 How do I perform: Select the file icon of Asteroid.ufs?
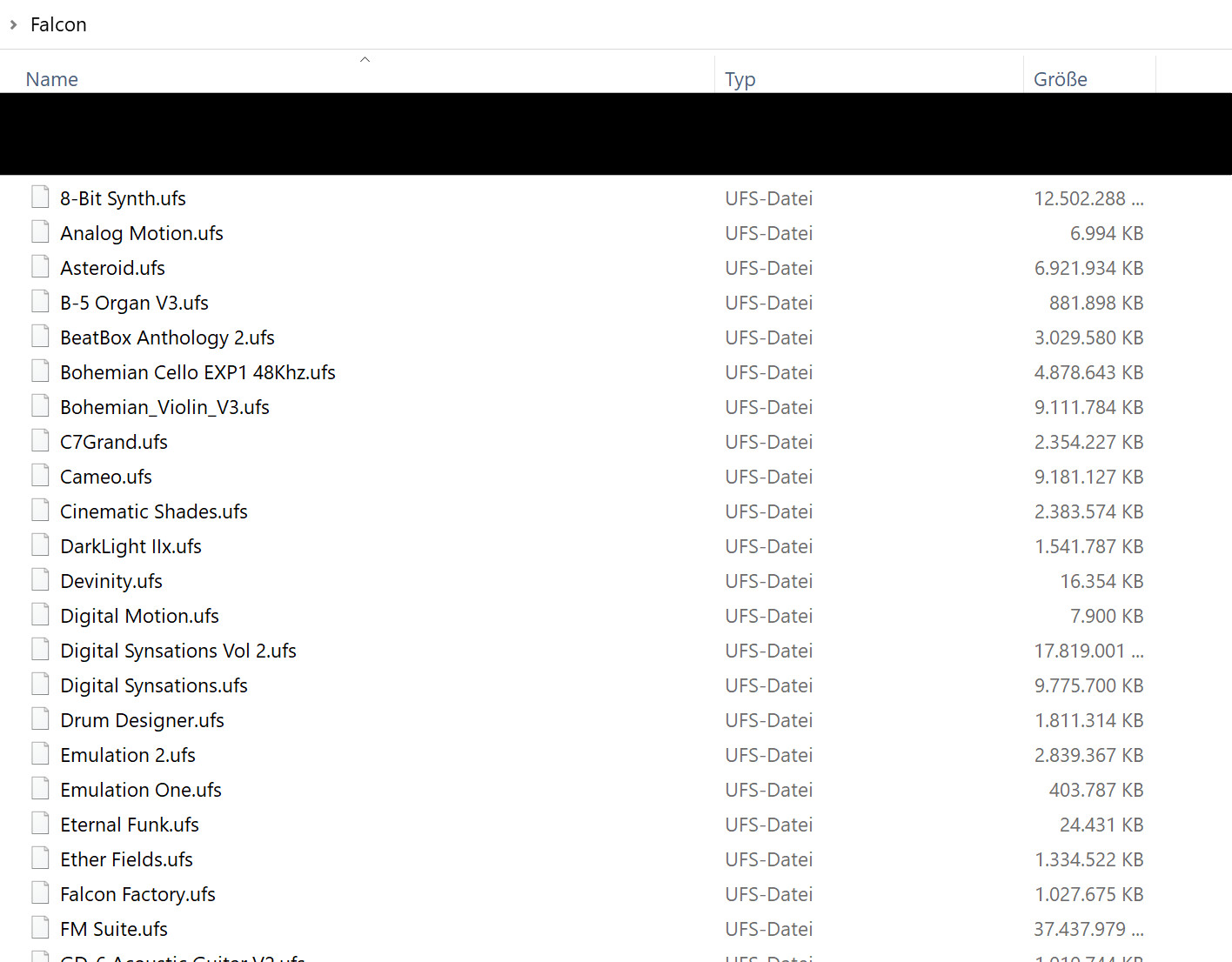point(40,267)
